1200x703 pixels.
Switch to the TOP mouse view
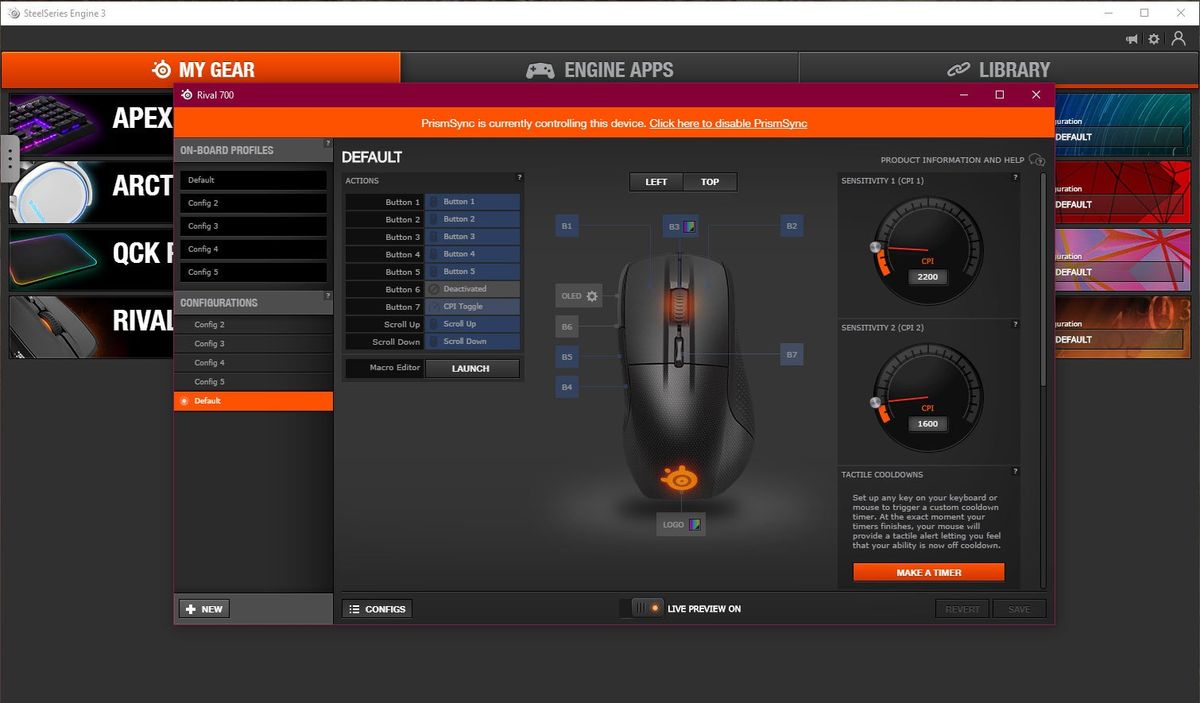(710, 181)
